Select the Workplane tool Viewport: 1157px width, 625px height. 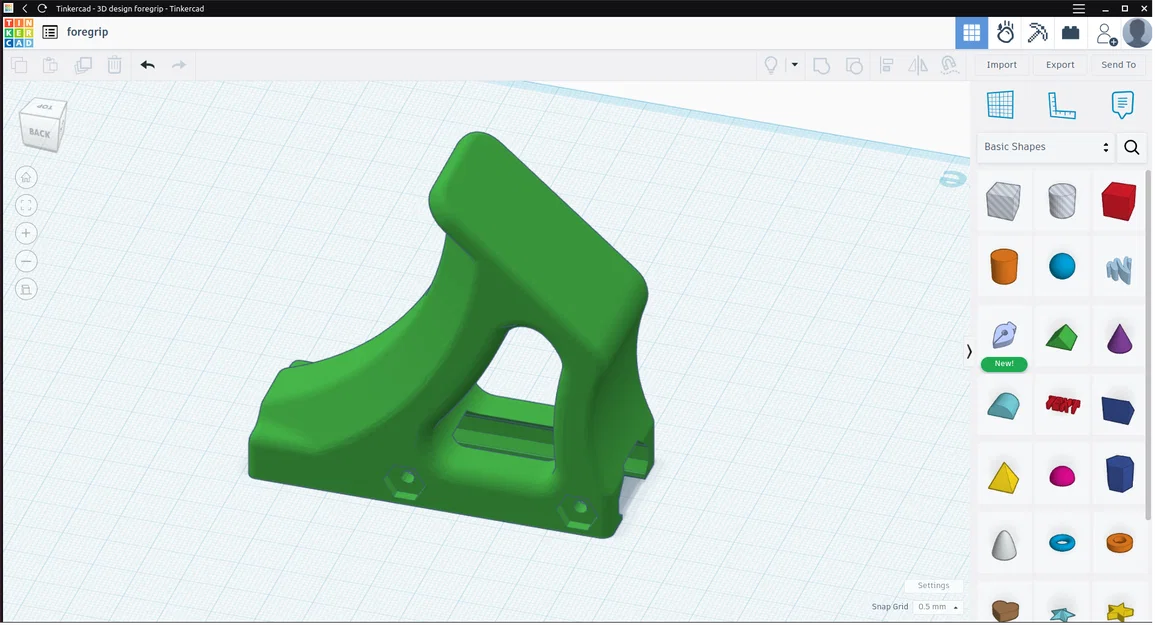pyautogui.click(x=1001, y=105)
